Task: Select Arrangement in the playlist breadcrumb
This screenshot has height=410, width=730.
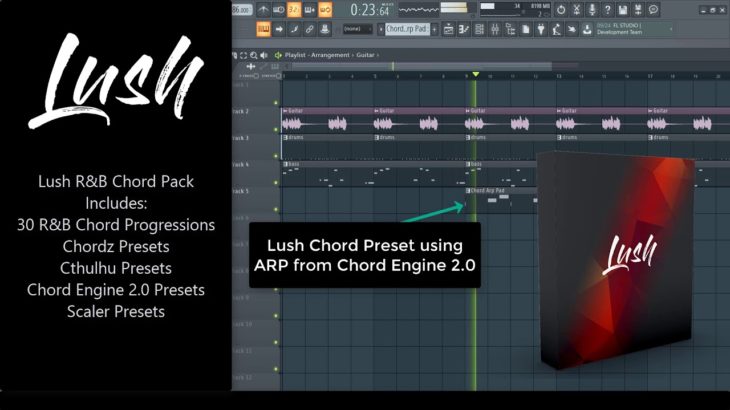Action: [x=330, y=55]
